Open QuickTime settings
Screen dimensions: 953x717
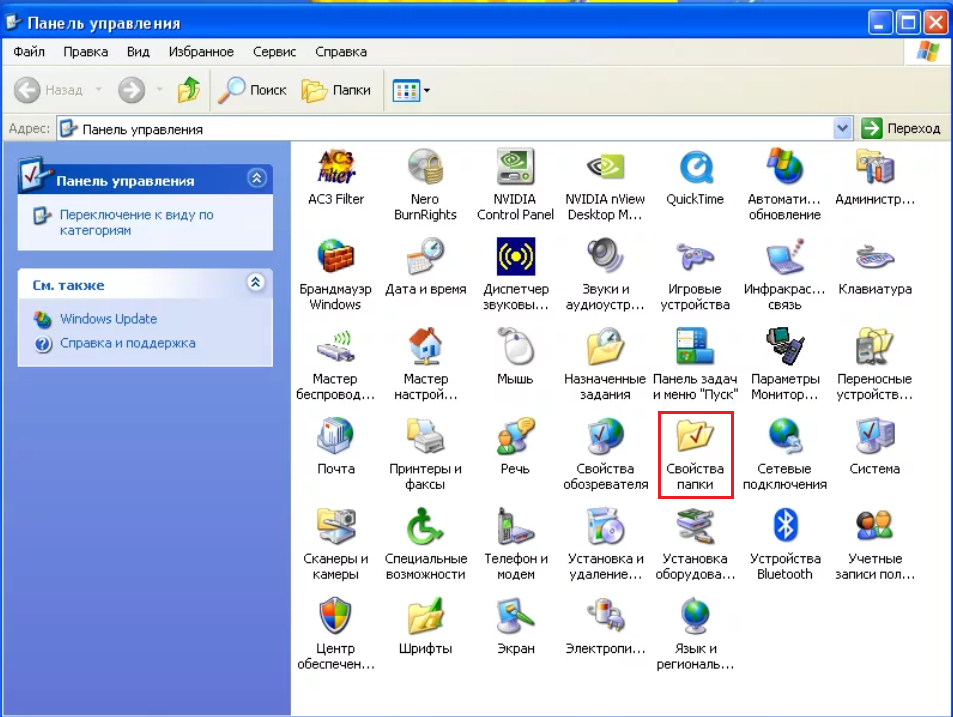tap(695, 177)
